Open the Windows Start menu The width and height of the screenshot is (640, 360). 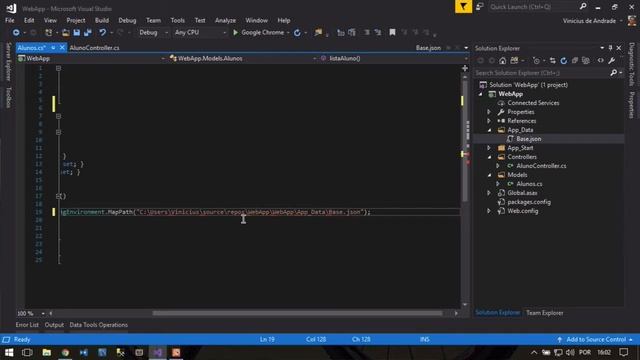click(9, 352)
